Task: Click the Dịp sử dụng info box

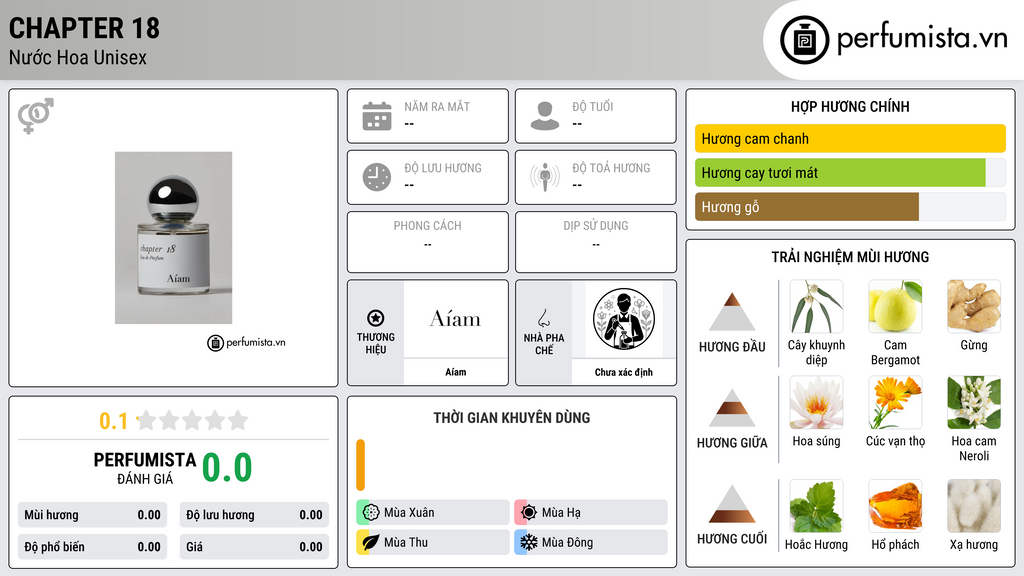Action: [x=596, y=242]
